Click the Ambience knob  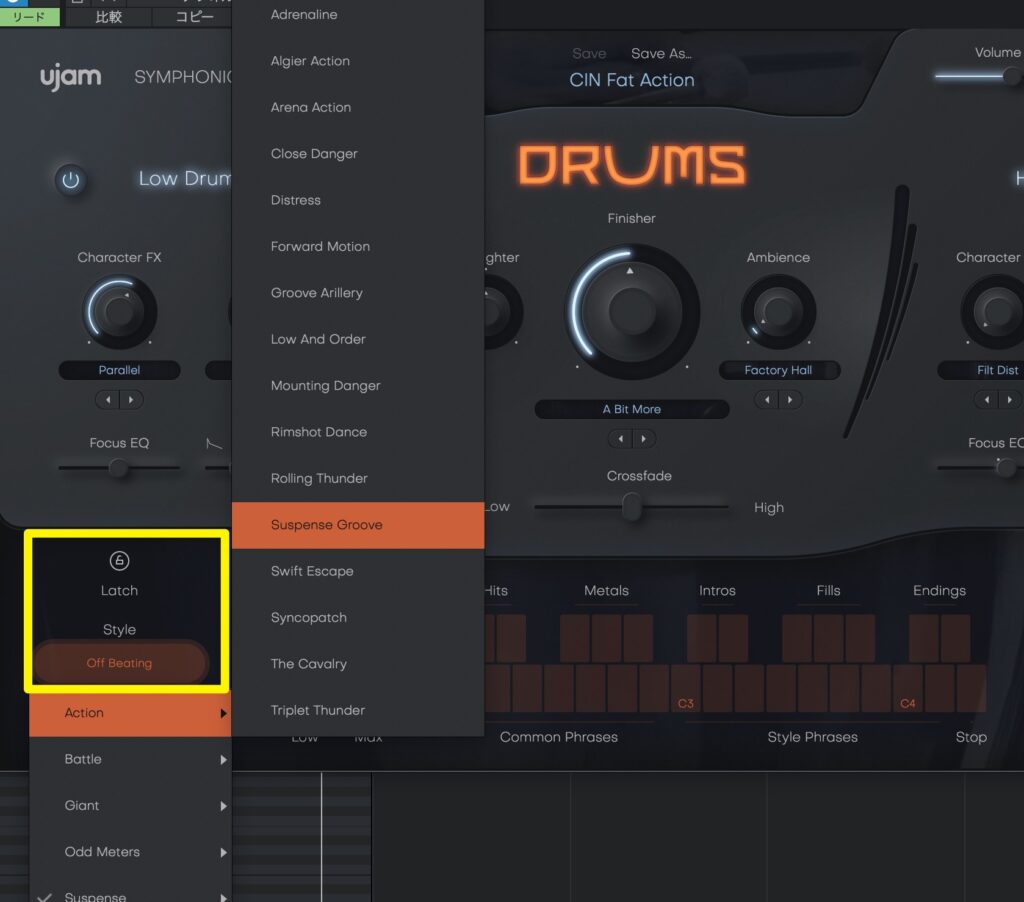click(778, 312)
